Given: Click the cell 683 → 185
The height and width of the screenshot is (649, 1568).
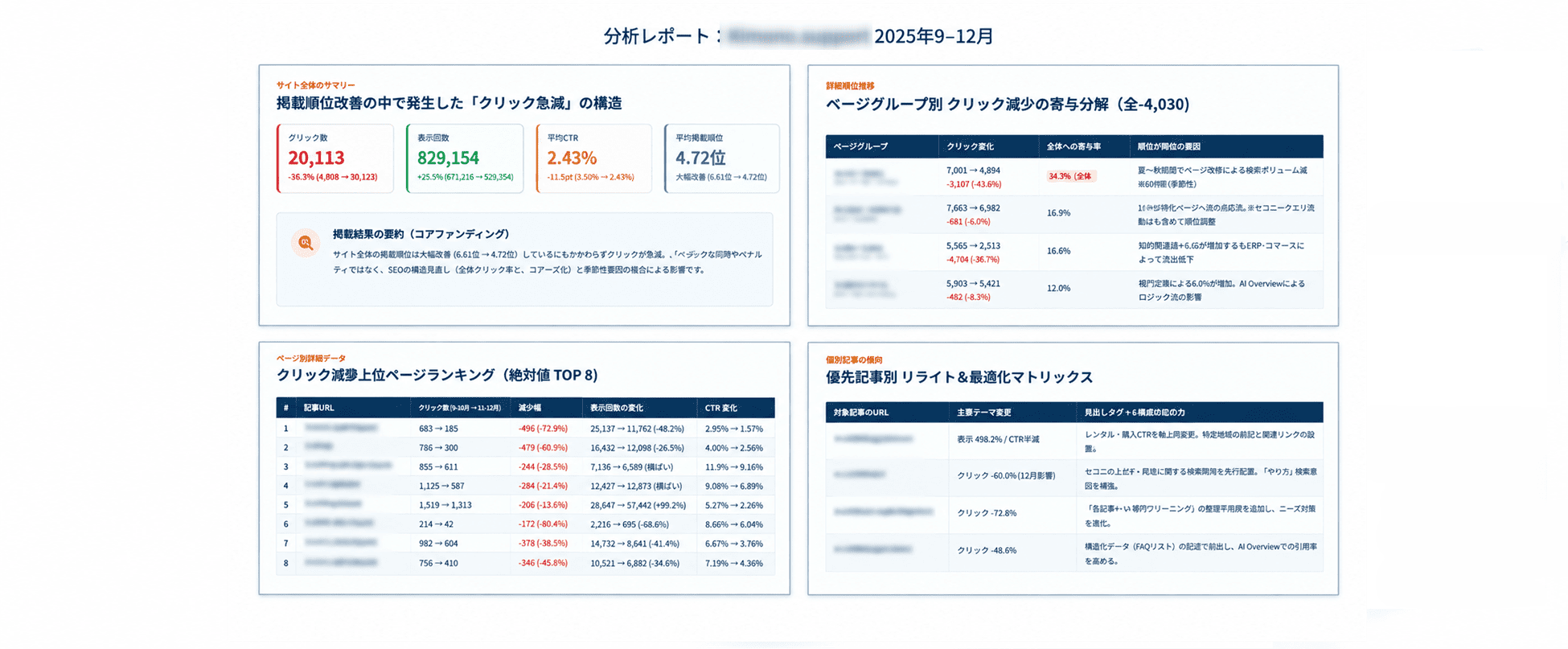Looking at the screenshot, I should (x=438, y=429).
